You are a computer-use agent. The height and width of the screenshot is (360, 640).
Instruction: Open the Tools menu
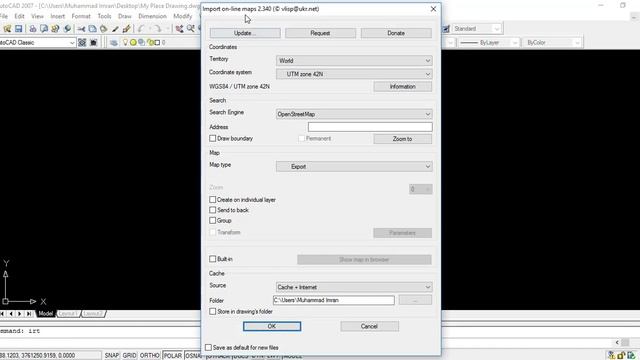pyautogui.click(x=104, y=16)
